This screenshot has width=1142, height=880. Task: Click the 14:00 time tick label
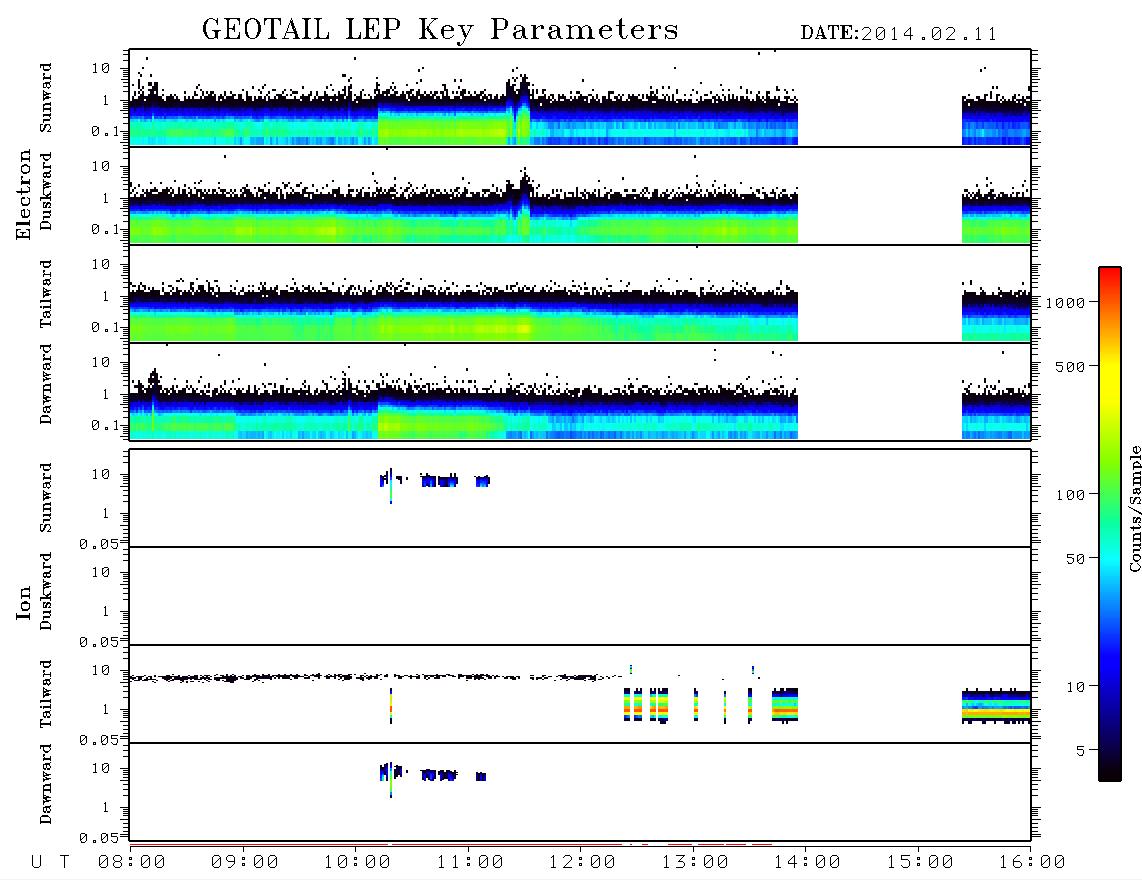tap(808, 863)
